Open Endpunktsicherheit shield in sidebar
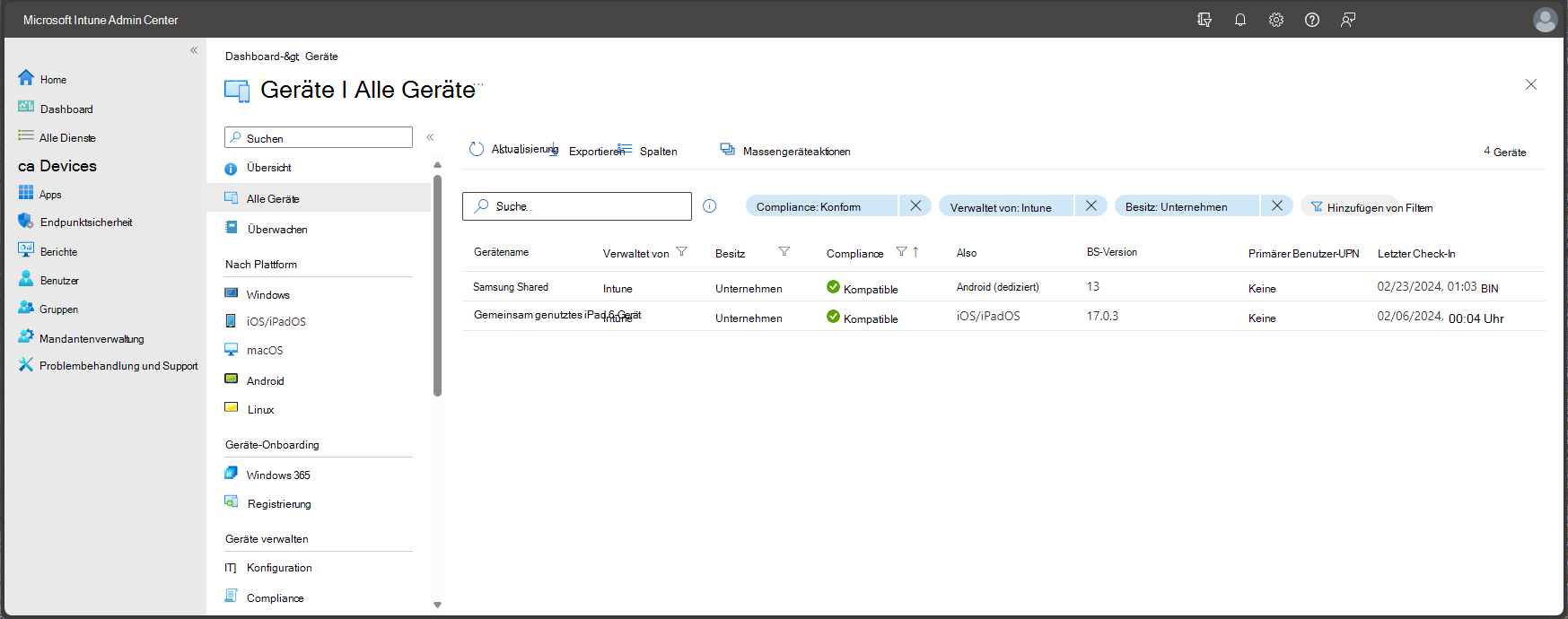The image size is (1568, 619). (26, 221)
